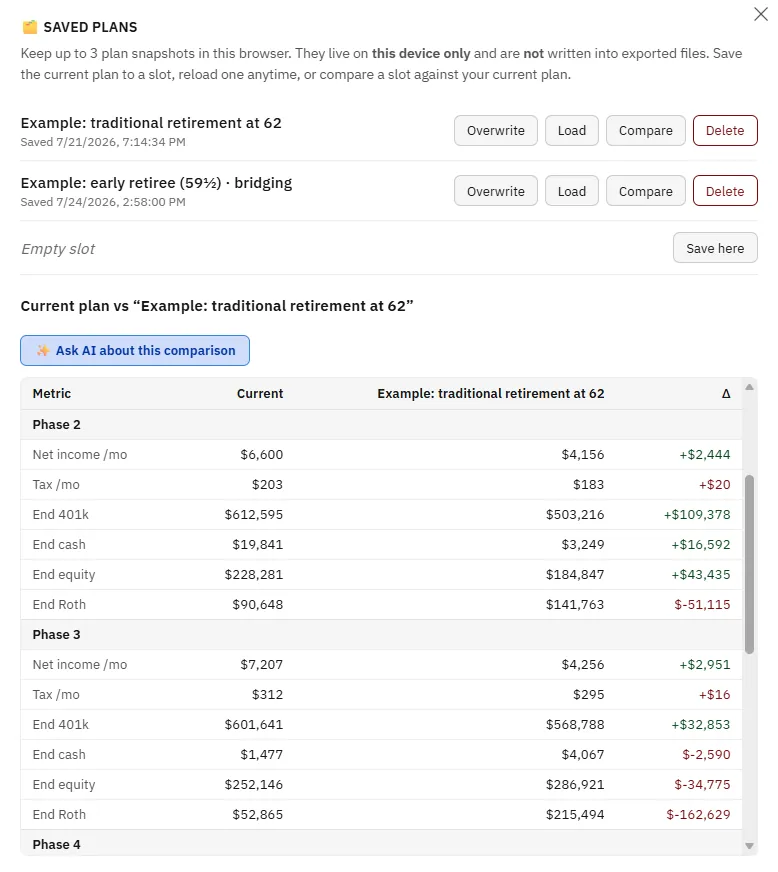Select the Phase 4 section heading

[x=56, y=844]
